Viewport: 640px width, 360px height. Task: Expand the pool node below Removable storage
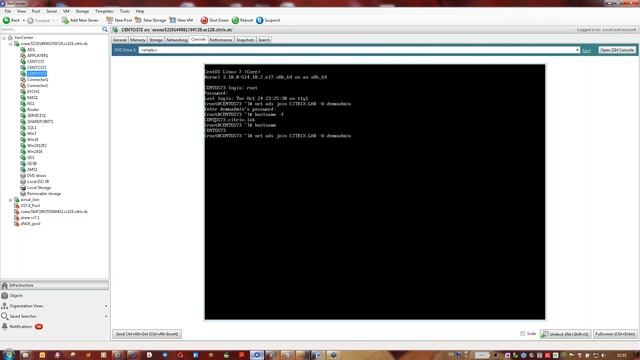pyautogui.click(x=11, y=200)
